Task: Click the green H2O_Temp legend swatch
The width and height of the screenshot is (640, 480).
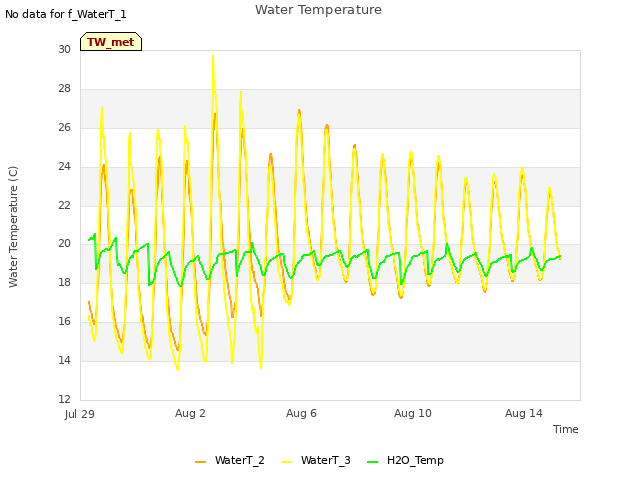Action: (x=372, y=462)
